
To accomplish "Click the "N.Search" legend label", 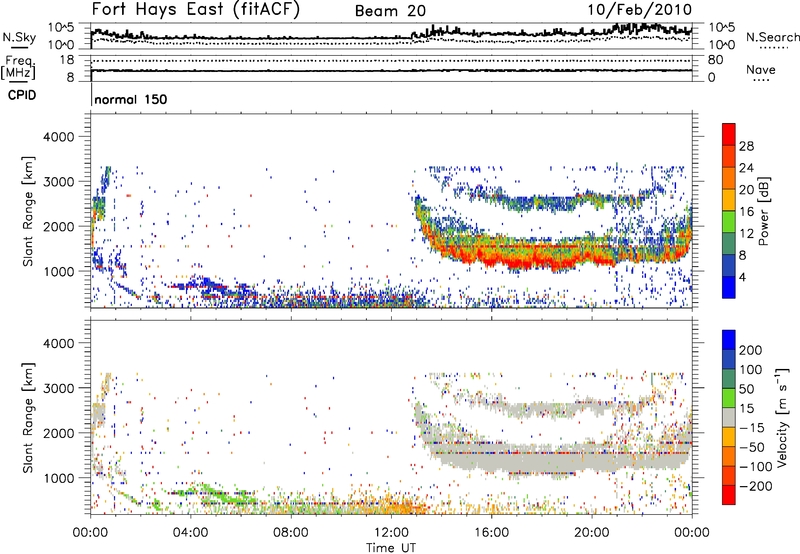I will (772, 37).
